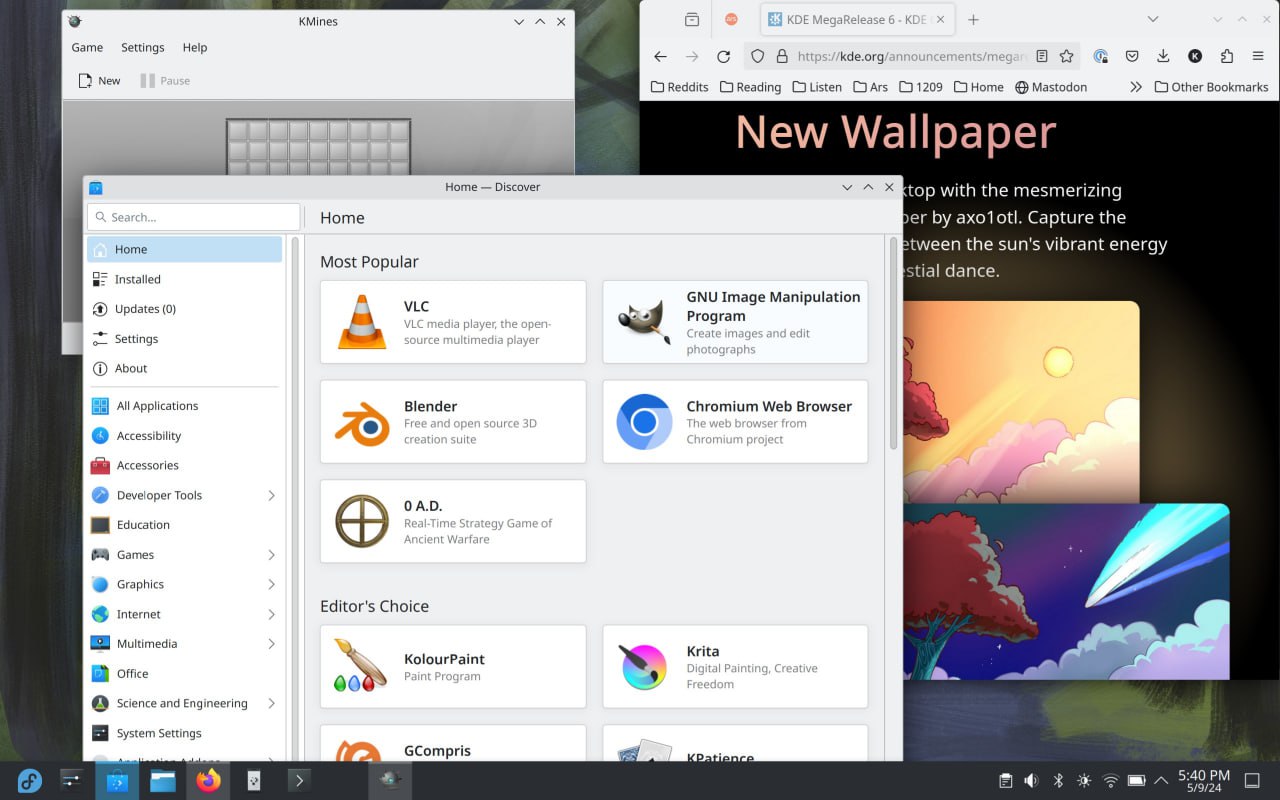Click the Discover search field
This screenshot has width=1280, height=800.
pyautogui.click(x=194, y=217)
